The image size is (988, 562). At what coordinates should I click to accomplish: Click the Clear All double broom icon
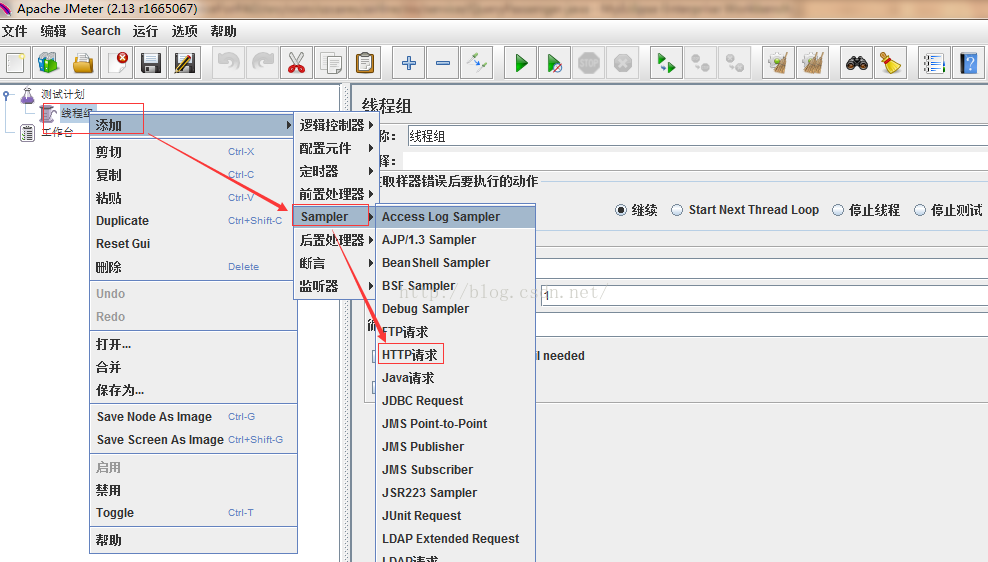tap(812, 63)
